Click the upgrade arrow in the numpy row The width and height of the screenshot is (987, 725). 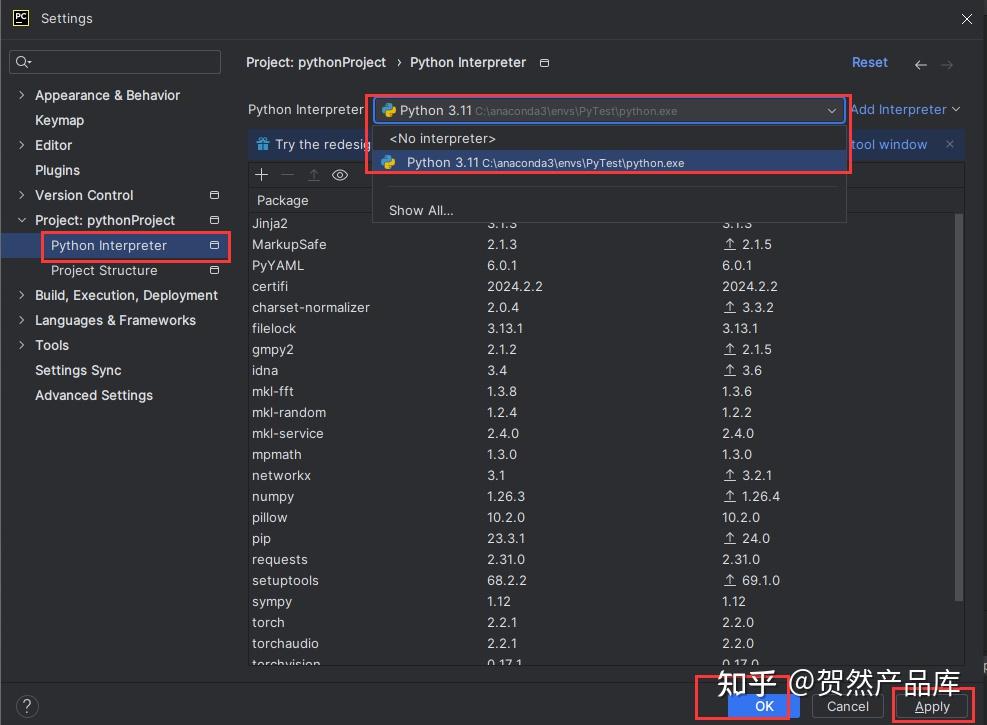730,497
